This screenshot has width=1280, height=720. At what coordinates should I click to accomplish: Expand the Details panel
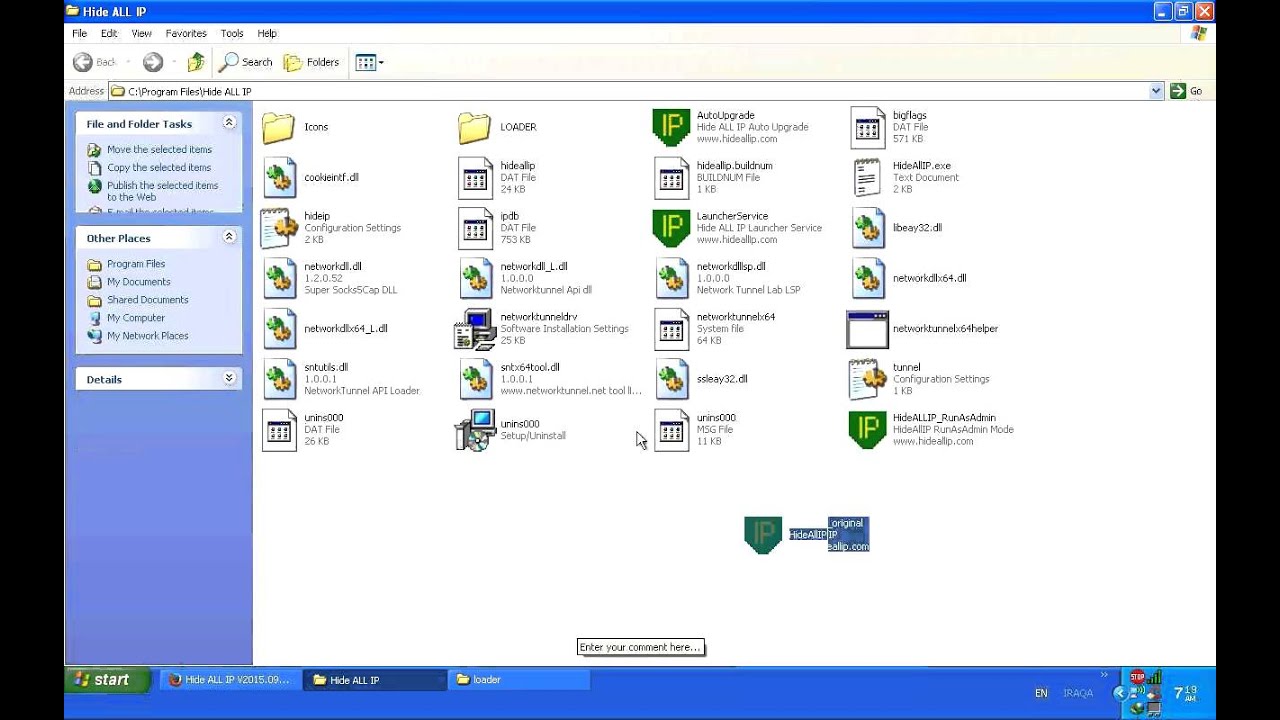coord(229,378)
